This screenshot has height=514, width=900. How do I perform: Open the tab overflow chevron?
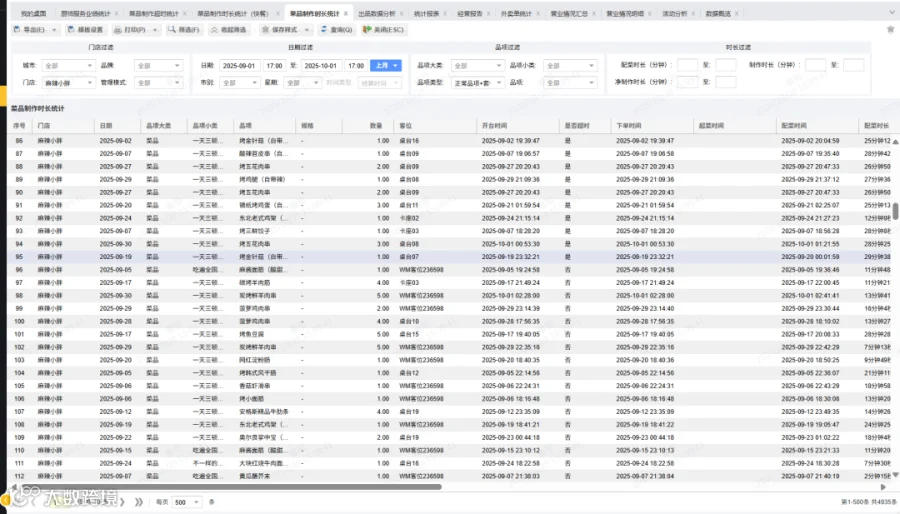[x=892, y=13]
